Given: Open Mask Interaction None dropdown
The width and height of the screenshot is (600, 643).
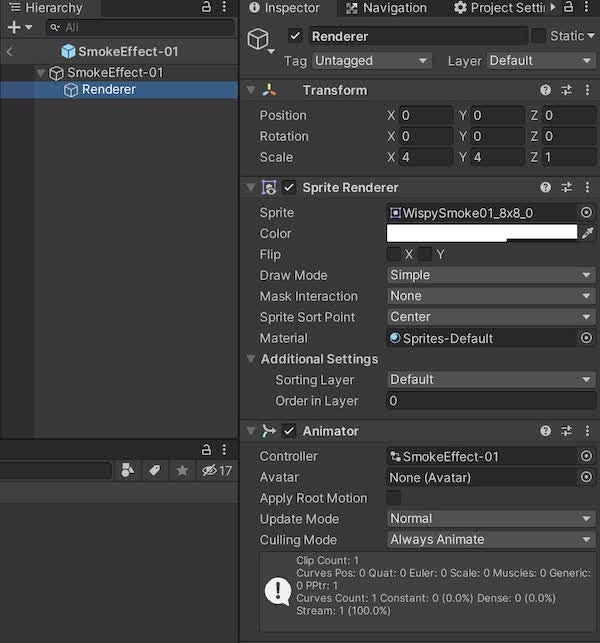Looking at the screenshot, I should click(x=491, y=296).
